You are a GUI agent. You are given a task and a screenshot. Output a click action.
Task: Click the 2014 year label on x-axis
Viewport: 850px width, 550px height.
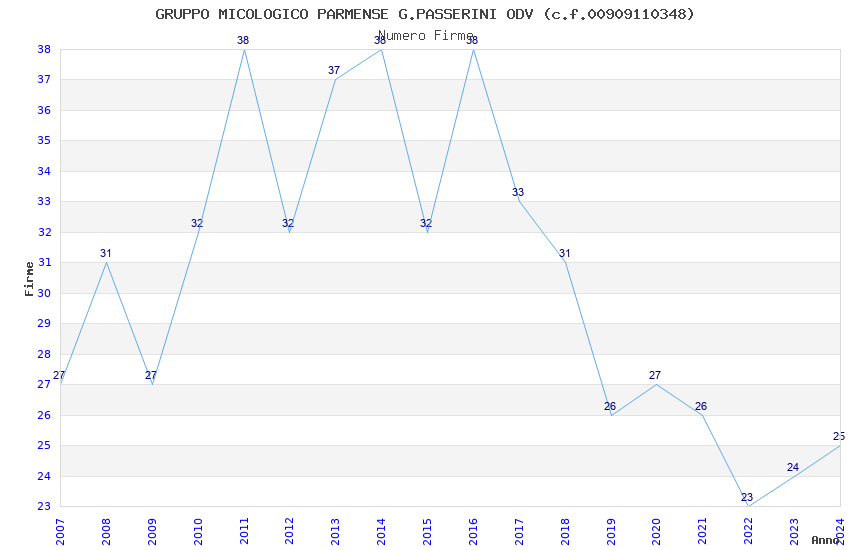click(x=382, y=531)
